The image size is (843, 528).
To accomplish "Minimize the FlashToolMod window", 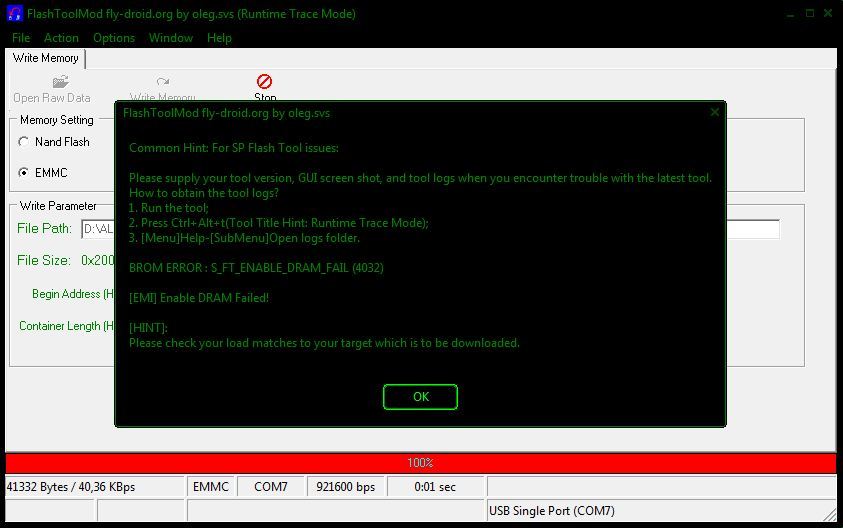I will [791, 14].
